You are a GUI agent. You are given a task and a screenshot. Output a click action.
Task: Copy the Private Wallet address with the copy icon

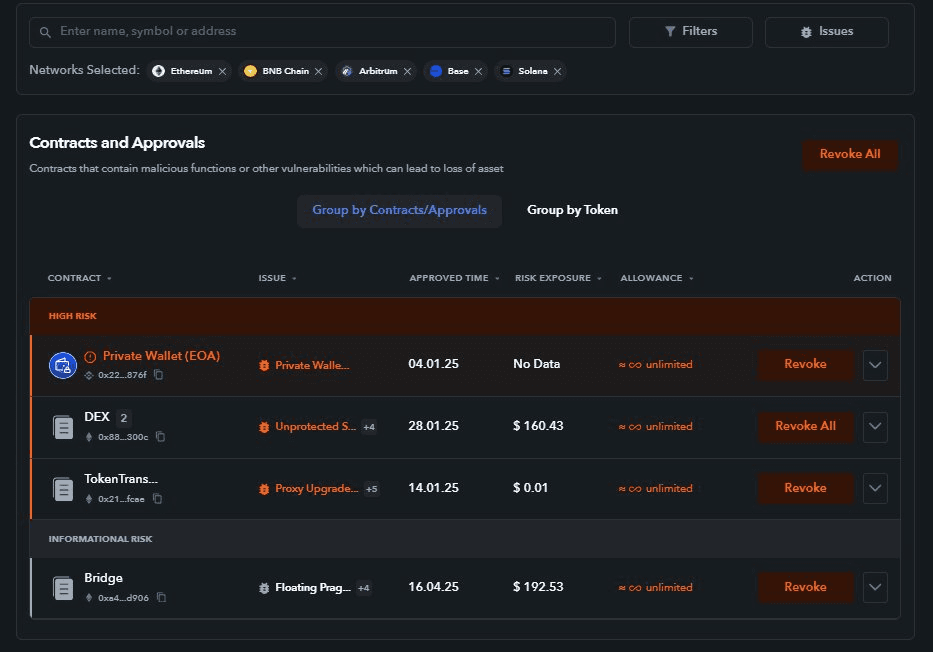click(157, 374)
